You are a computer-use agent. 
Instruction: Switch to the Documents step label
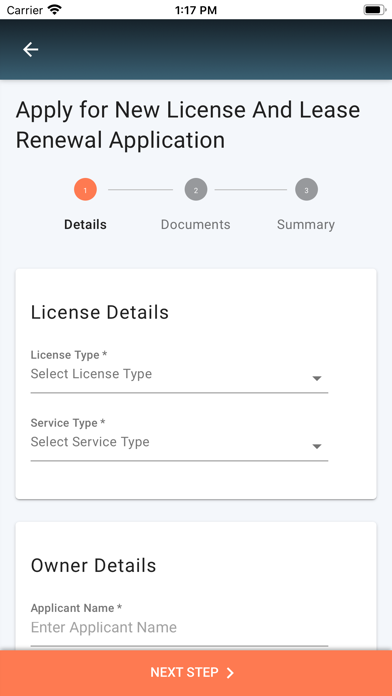click(x=195, y=225)
